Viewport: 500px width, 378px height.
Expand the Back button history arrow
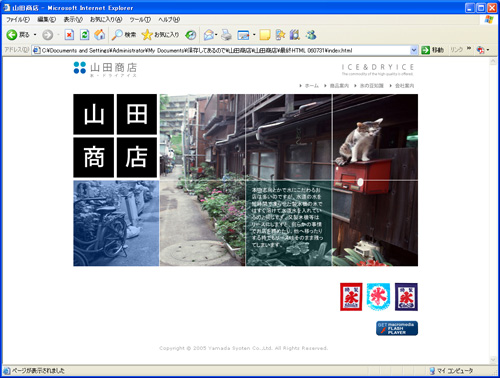click(35, 35)
